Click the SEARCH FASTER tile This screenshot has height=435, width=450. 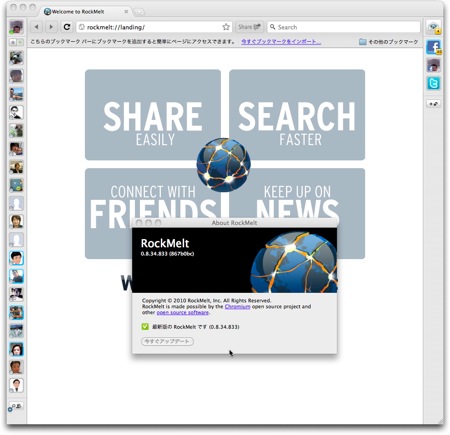pos(297,115)
